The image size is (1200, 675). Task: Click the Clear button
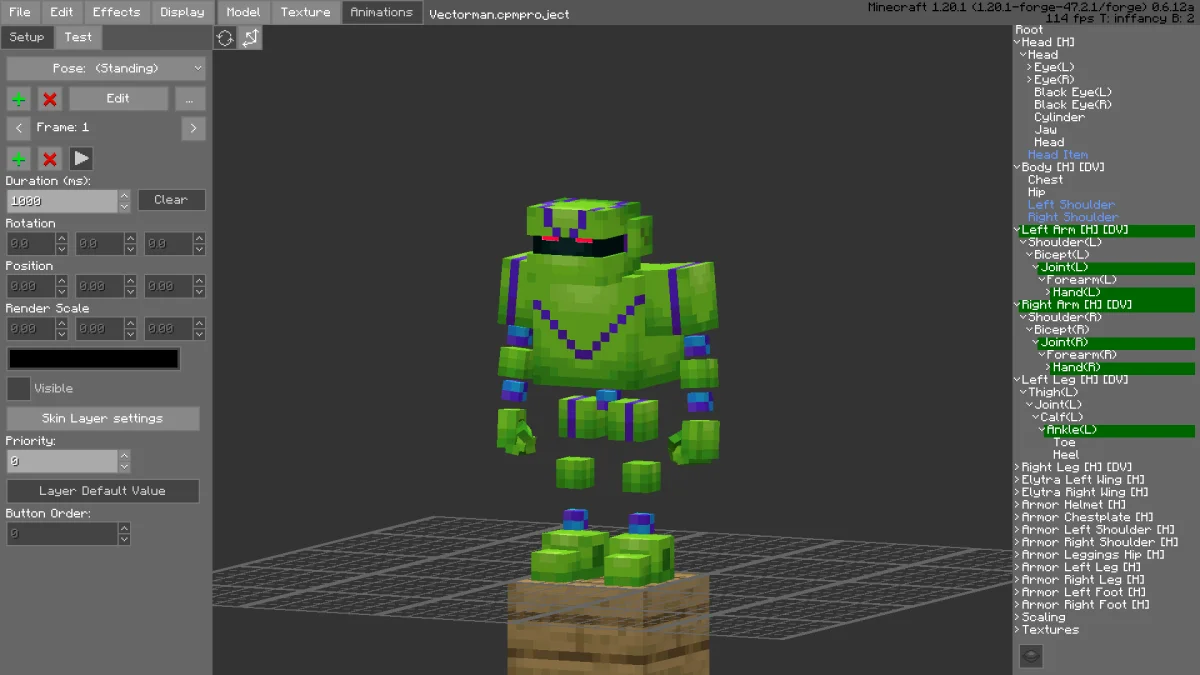(171, 200)
